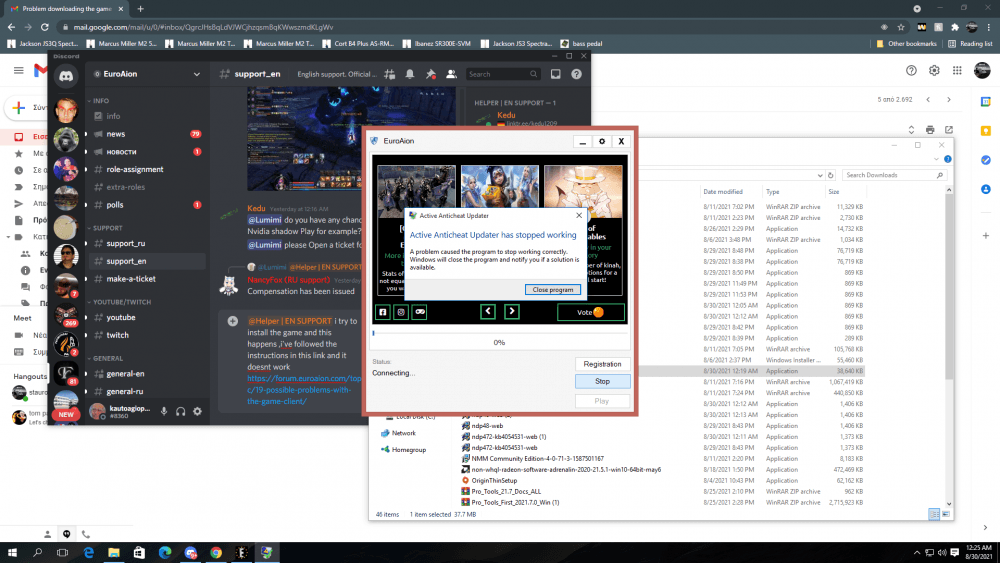
Task: Show next launcher news slide
Action: pyautogui.click(x=512, y=312)
